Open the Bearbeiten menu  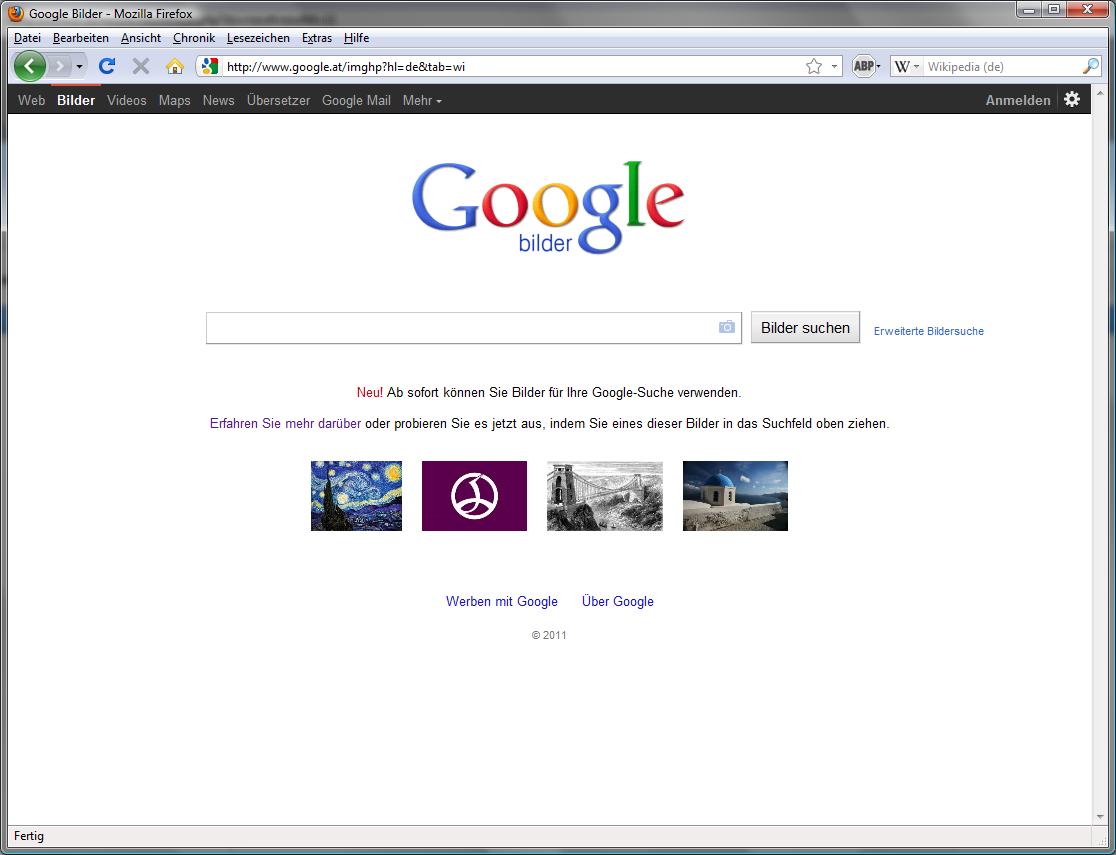tap(80, 38)
